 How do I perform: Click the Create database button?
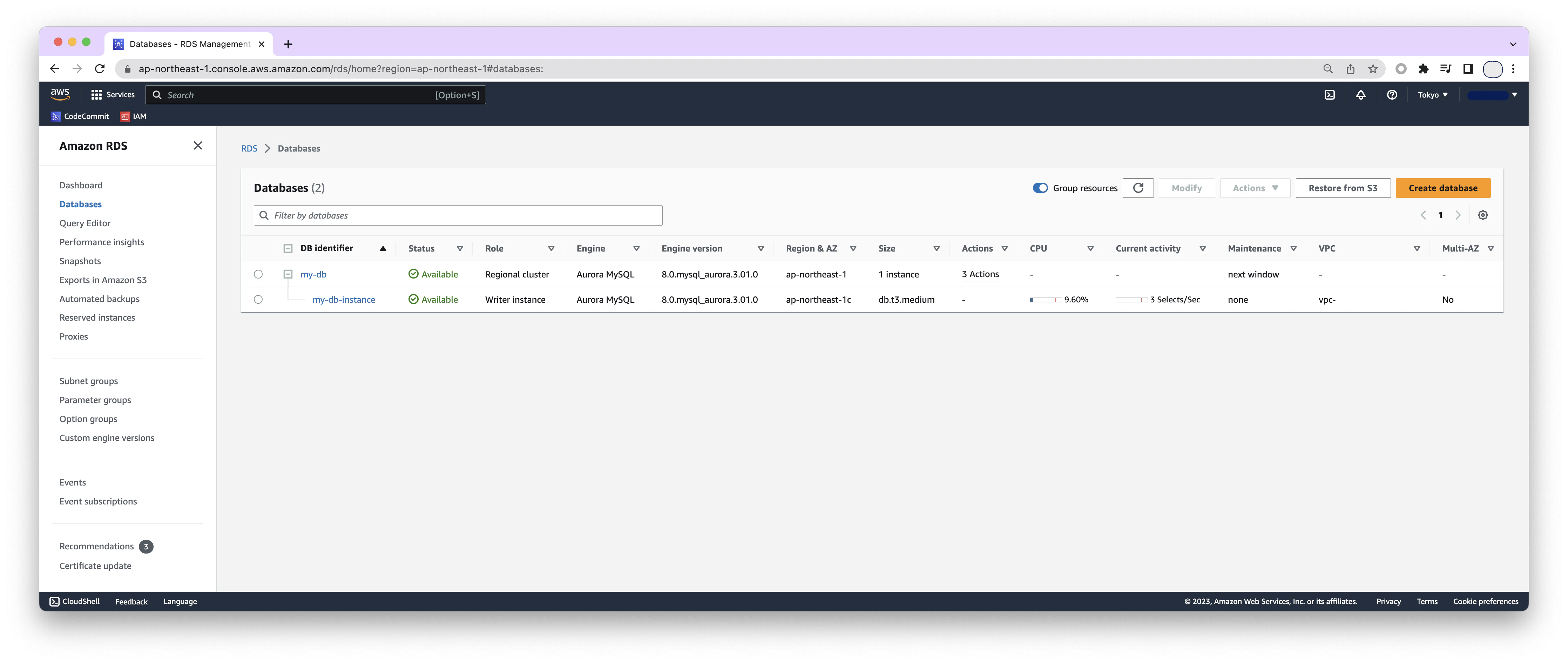pyautogui.click(x=1442, y=188)
